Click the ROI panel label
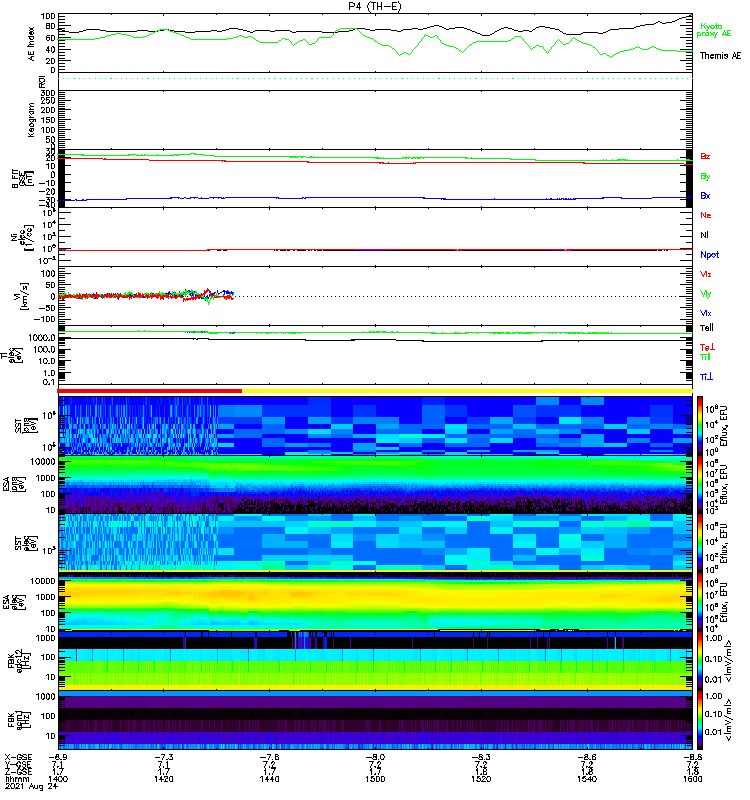This screenshot has height=800, width=750. click(x=42, y=81)
